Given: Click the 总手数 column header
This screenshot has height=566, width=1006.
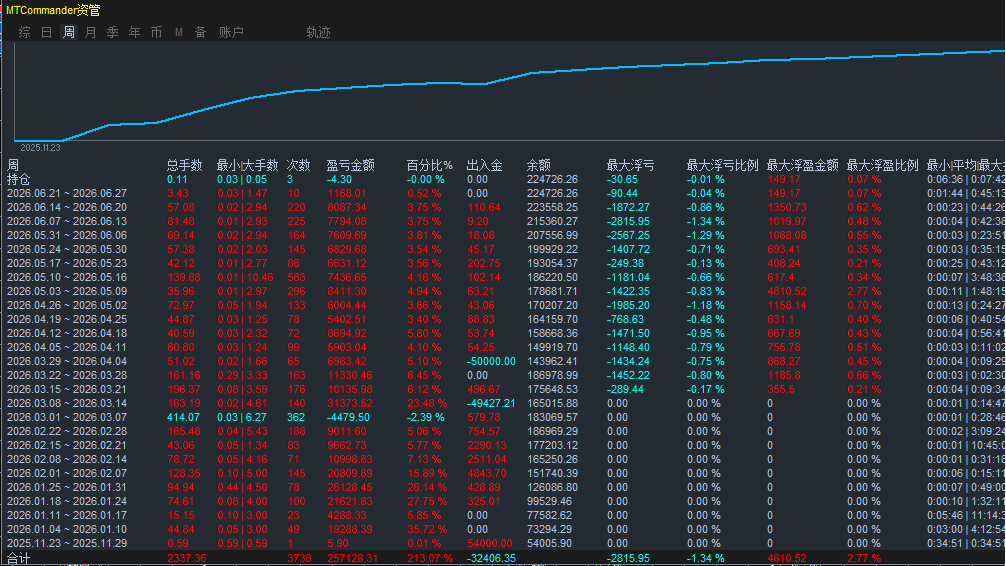Looking at the screenshot, I should pos(185,165).
